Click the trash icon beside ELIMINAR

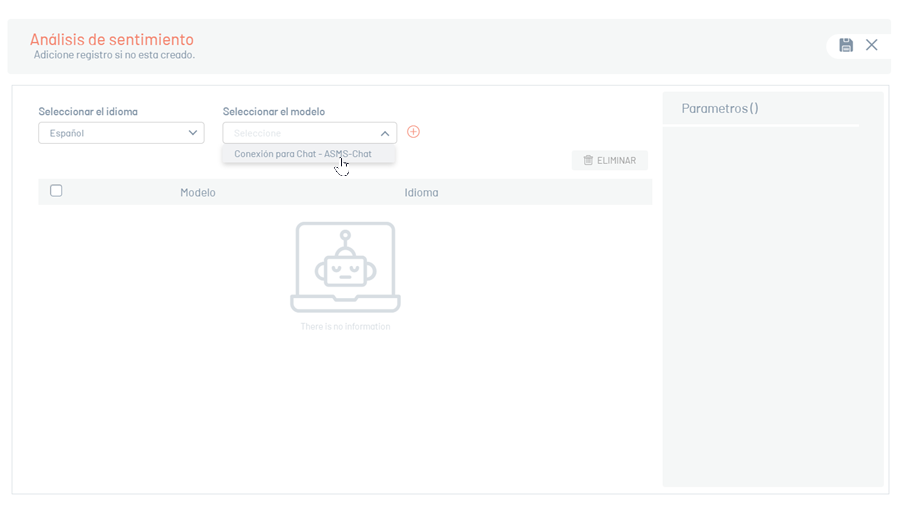[588, 160]
